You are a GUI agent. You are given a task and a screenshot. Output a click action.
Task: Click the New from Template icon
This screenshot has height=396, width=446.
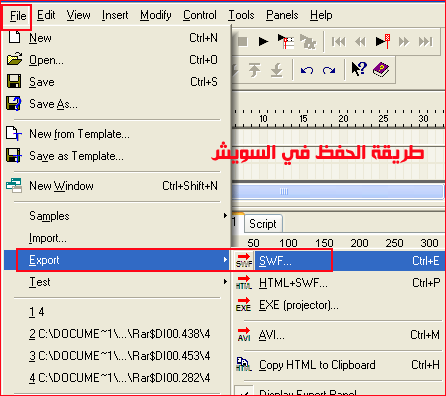coord(14,133)
